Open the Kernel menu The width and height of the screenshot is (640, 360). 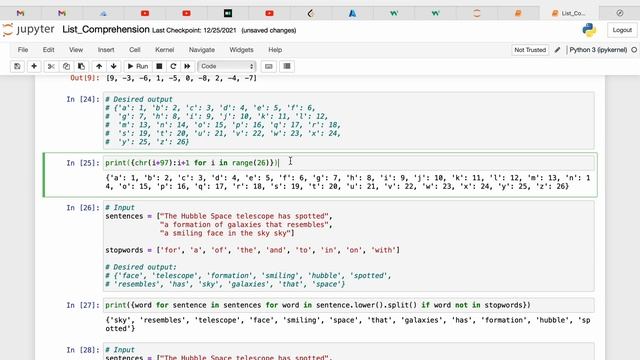[164, 50]
